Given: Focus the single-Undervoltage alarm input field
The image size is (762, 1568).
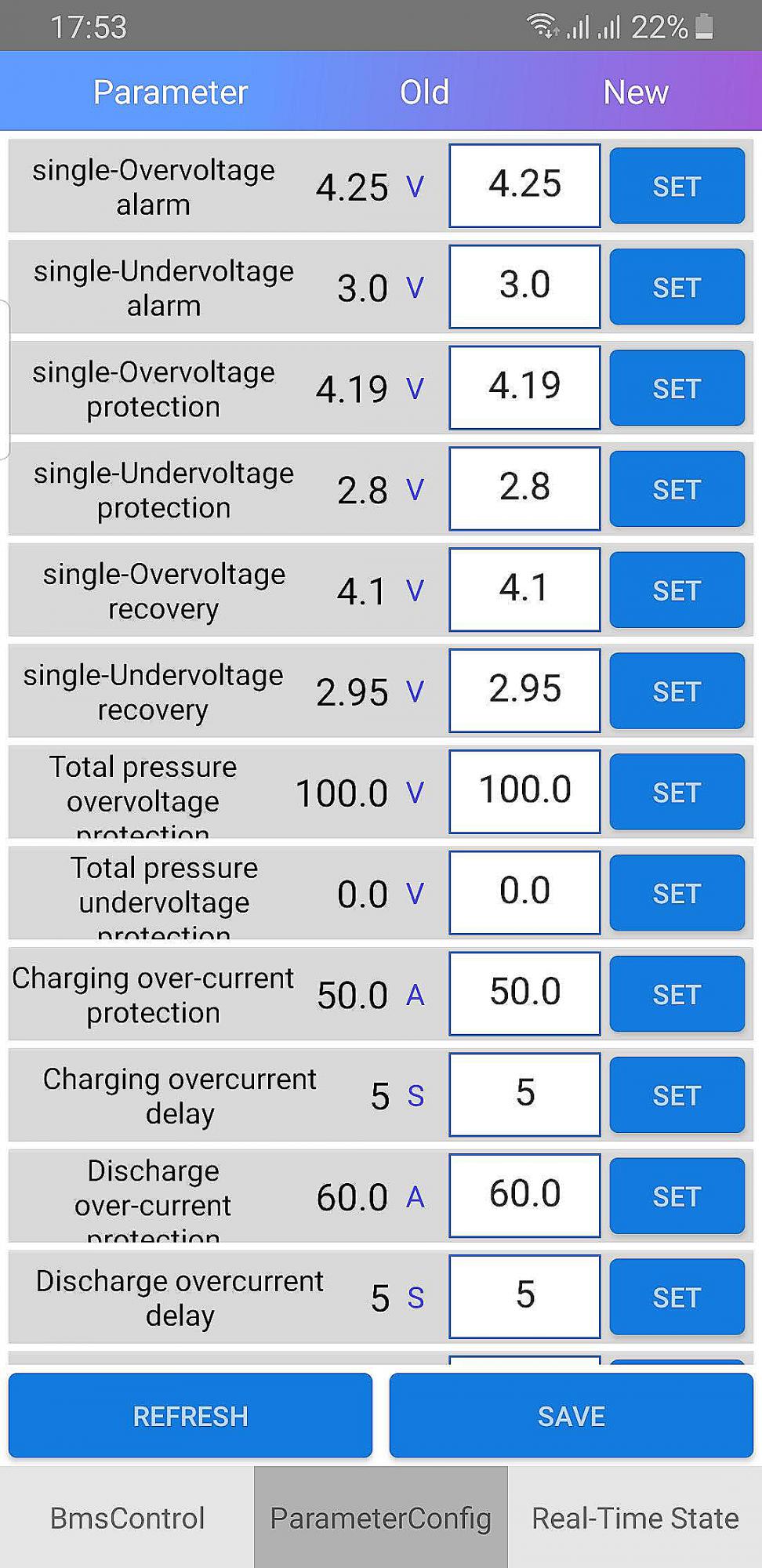Looking at the screenshot, I should 524,286.
